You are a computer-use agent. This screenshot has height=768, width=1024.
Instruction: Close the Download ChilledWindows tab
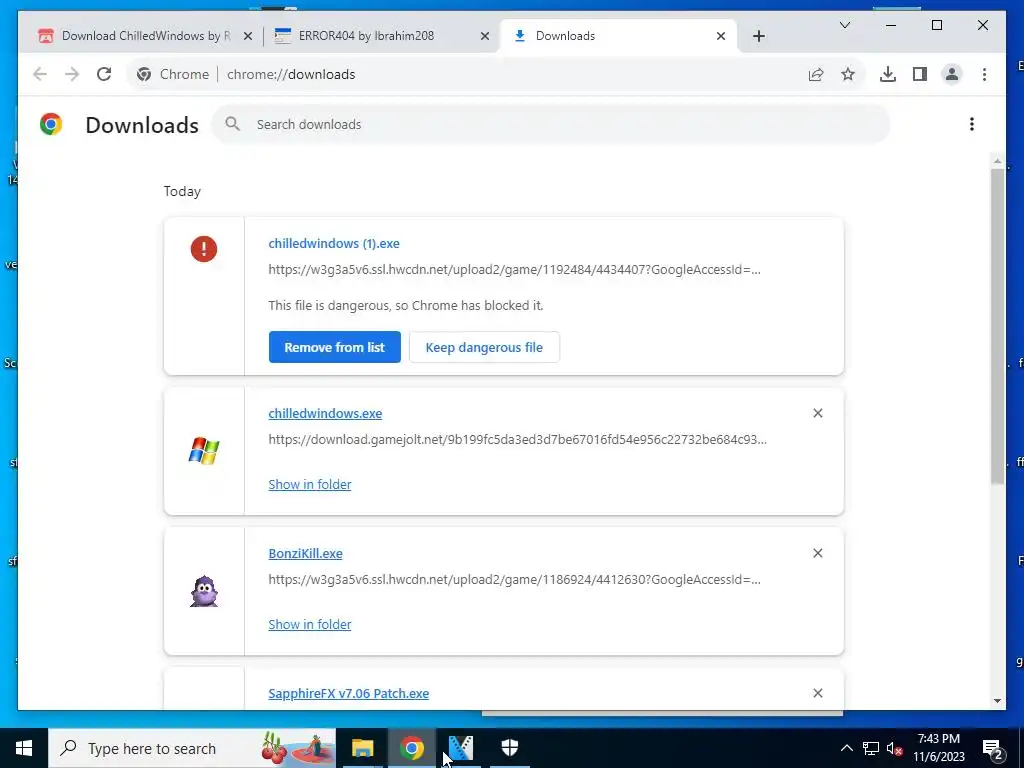[248, 36]
